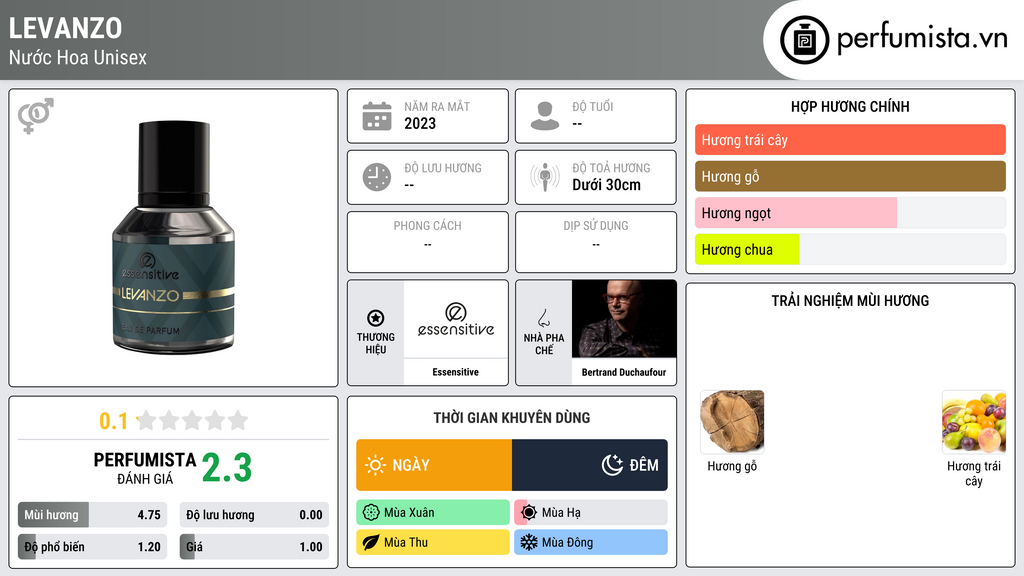Viewport: 1024px width, 576px height.
Task: Click the unisex gender symbol icon
Action: (x=35, y=116)
